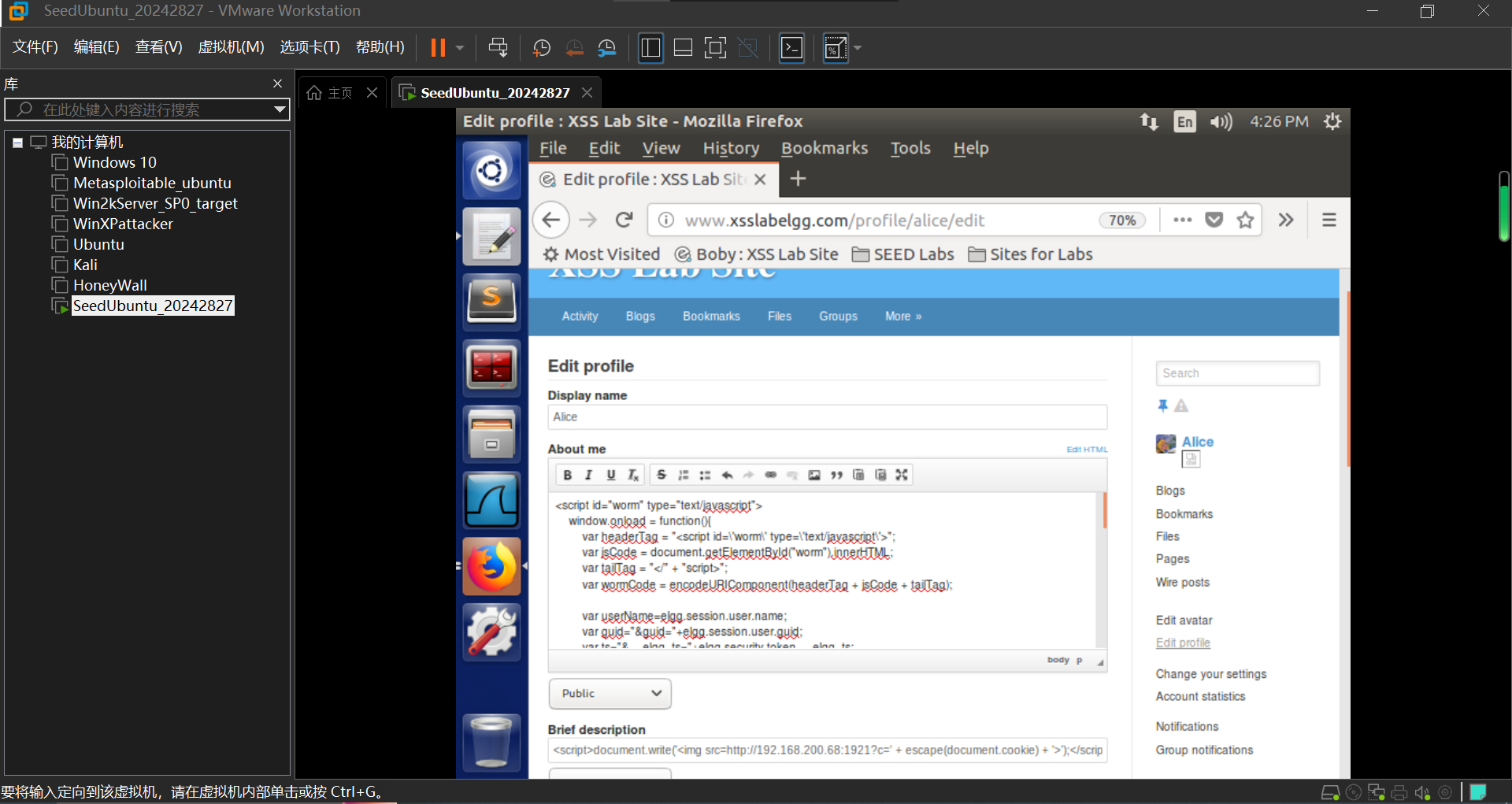Open the Most Visited bookmarks list

click(x=602, y=254)
